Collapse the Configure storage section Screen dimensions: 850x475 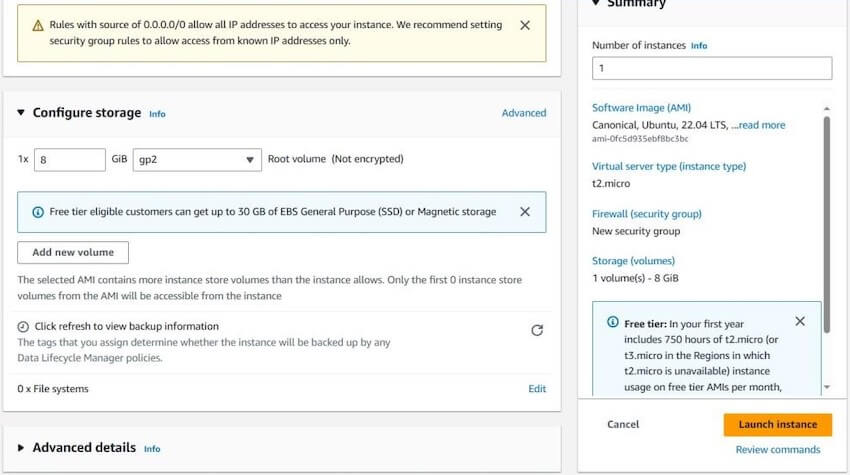(x=21, y=112)
